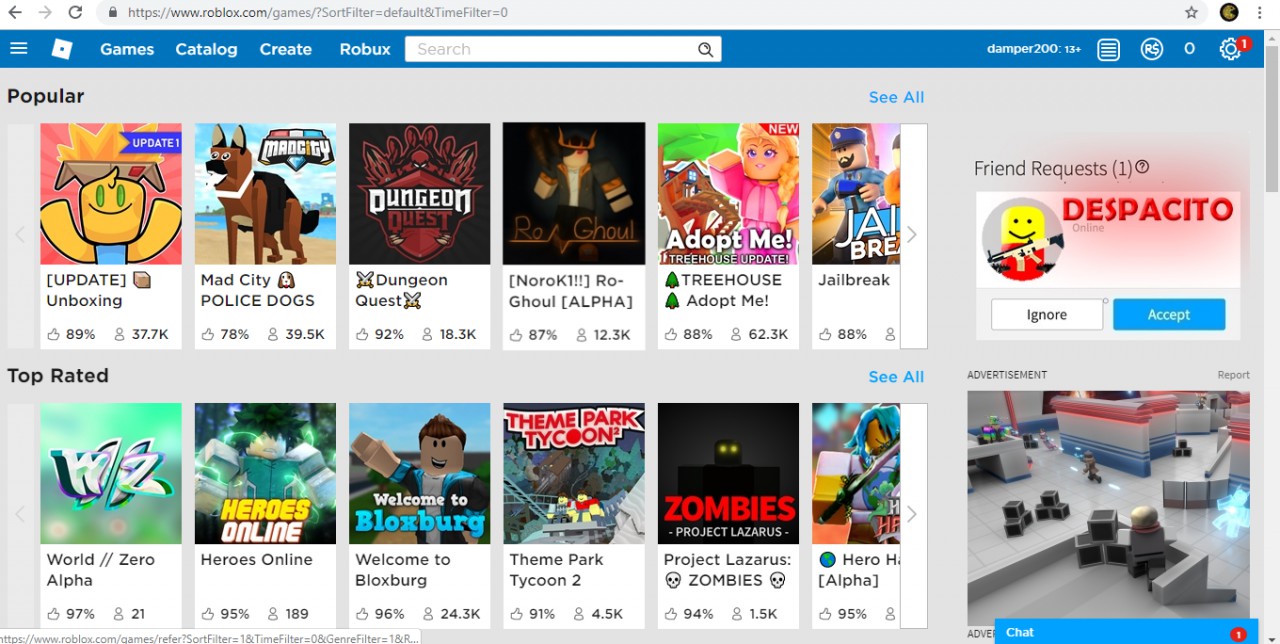
Task: Open Chrome three-dot menu
Action: (x=1262, y=13)
